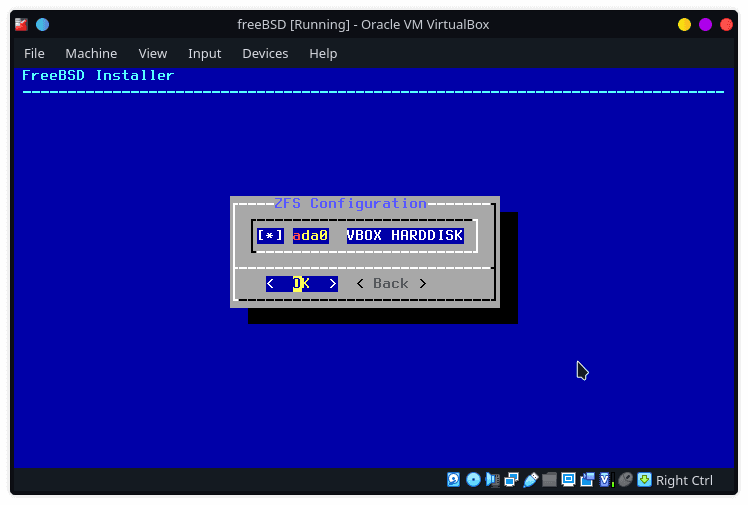Open the audio settings status icon
This screenshot has height=505, width=748.
pyautogui.click(x=492, y=480)
